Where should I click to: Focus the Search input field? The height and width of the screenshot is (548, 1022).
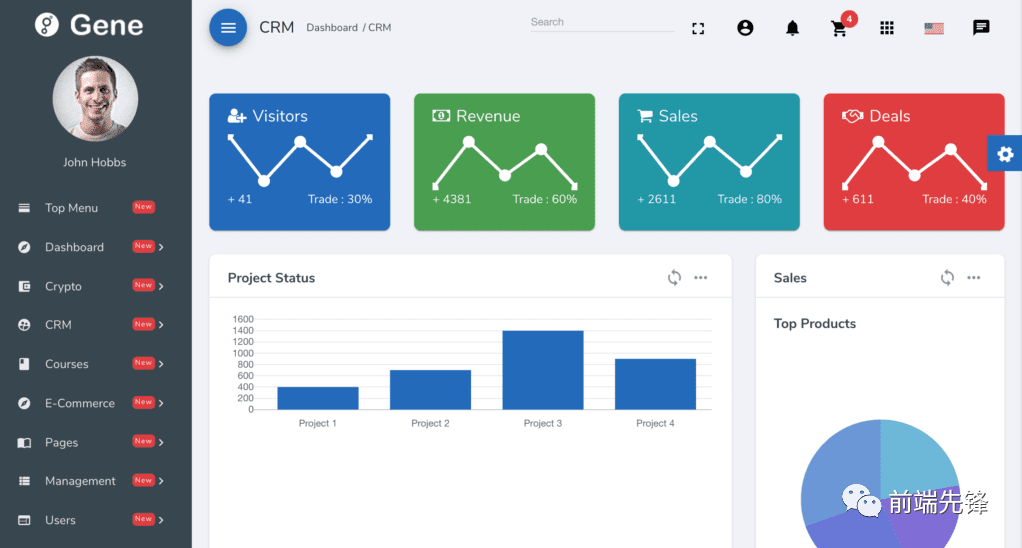[602, 22]
